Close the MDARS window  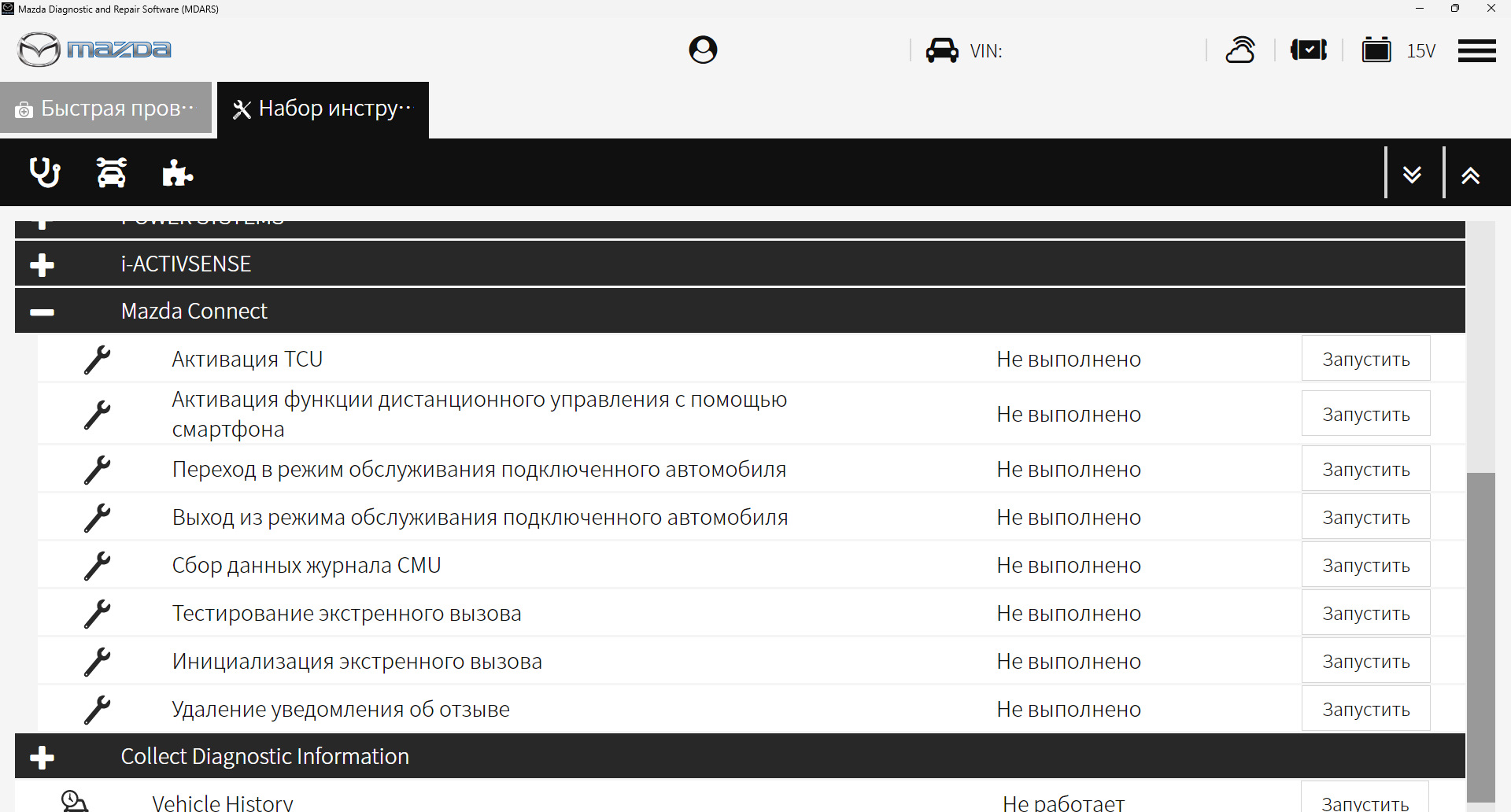pyautogui.click(x=1491, y=9)
